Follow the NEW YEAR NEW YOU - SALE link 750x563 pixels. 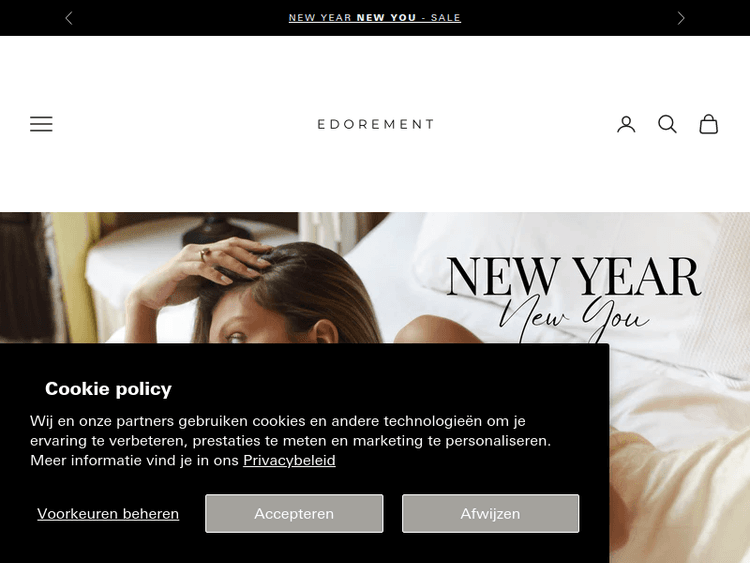click(375, 18)
